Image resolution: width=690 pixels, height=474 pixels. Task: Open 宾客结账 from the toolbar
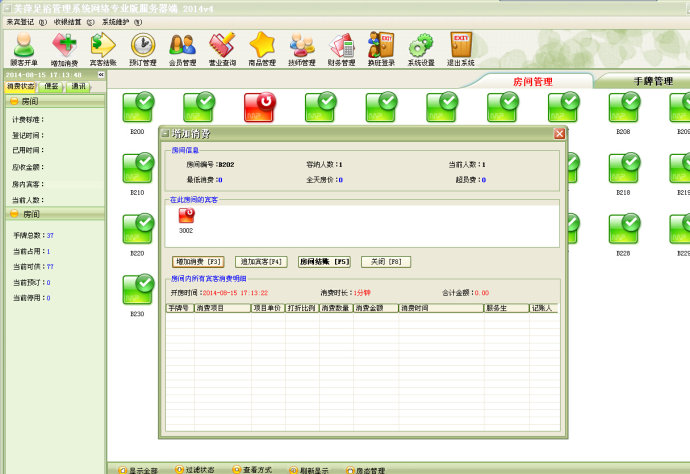103,49
